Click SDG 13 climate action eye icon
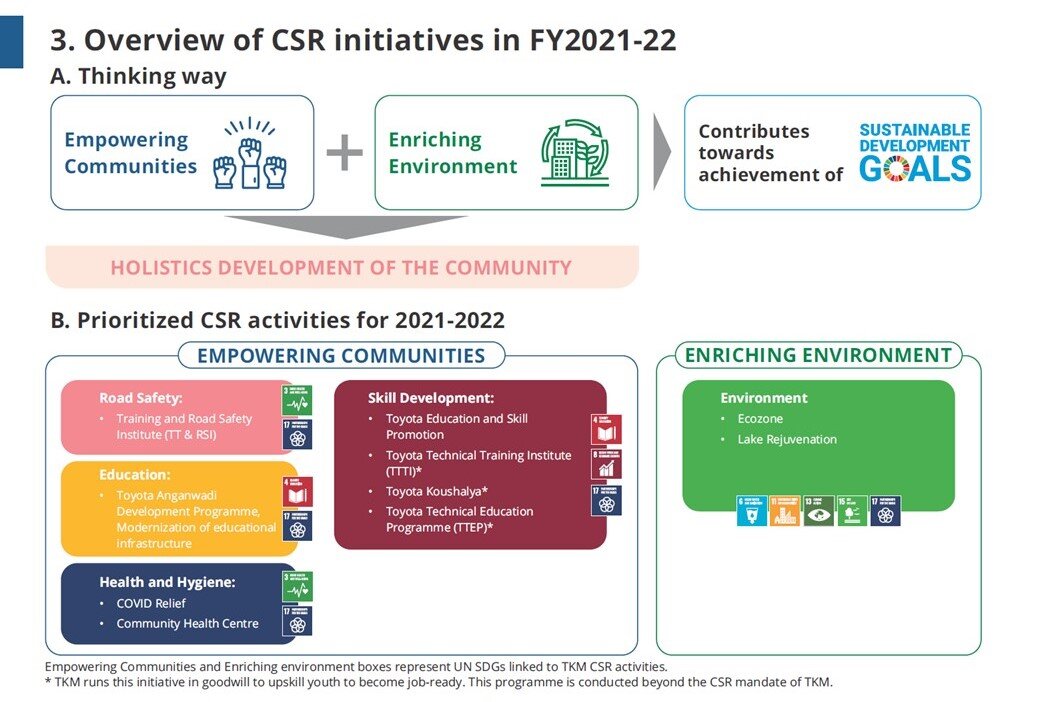Viewport: 1063px width, 702px height. click(x=819, y=511)
